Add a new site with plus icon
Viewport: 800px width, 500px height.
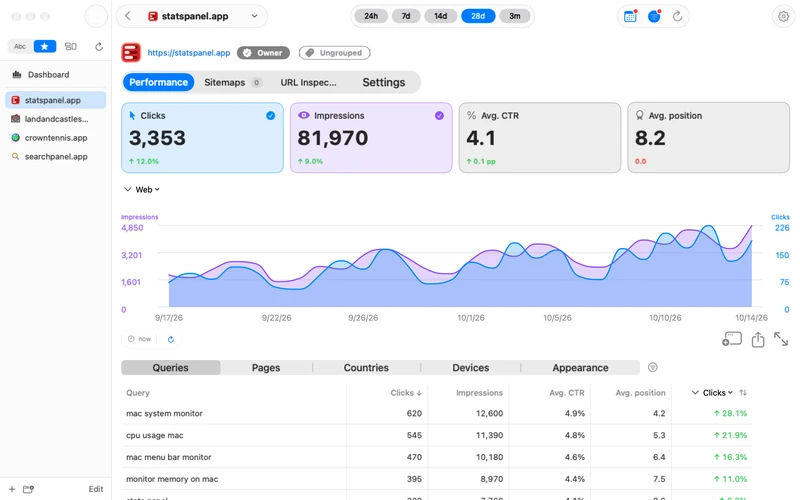click(x=12, y=489)
